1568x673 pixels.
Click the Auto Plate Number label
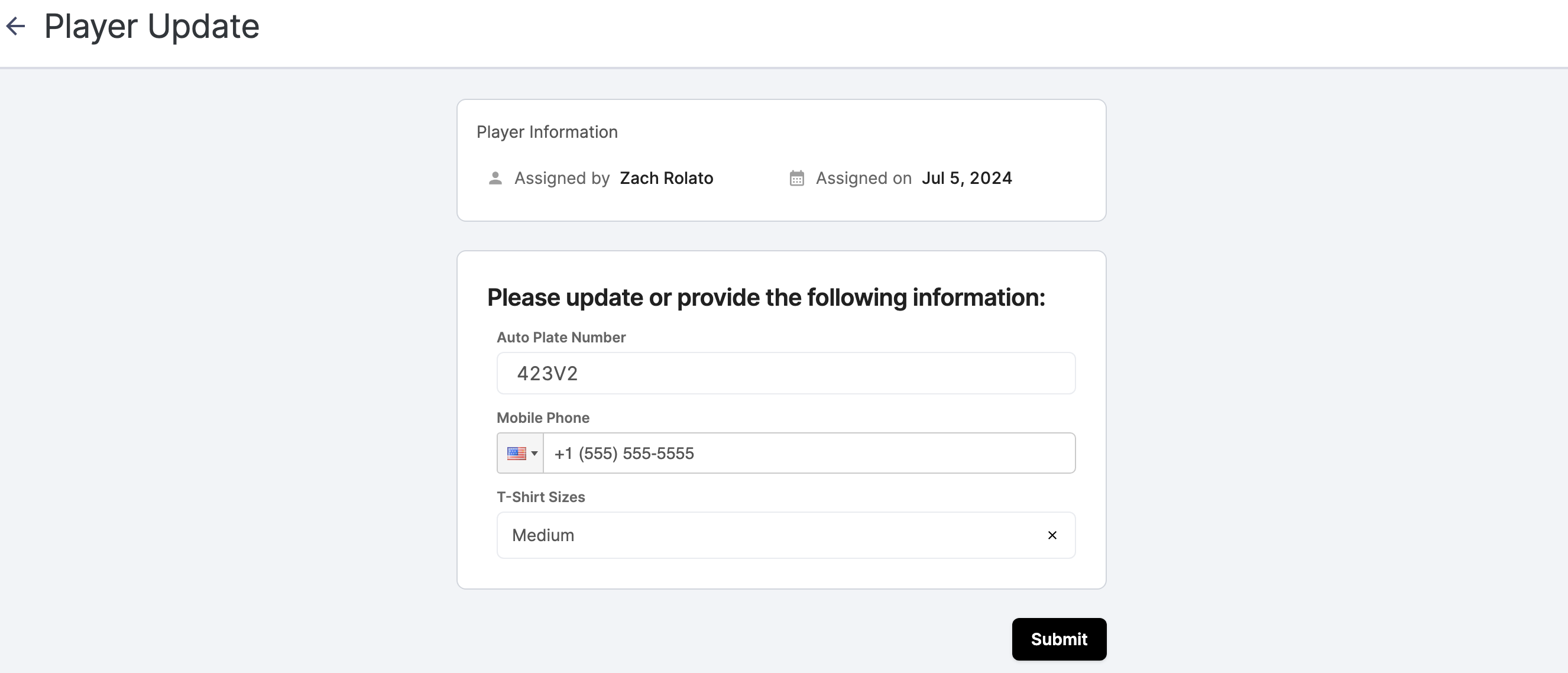[561, 337]
